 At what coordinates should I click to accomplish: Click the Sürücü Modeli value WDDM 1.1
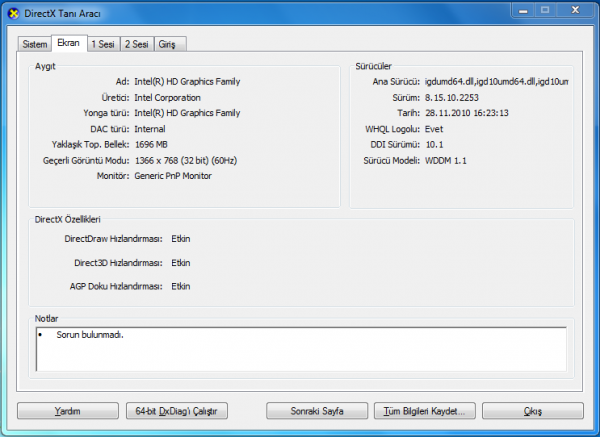pyautogui.click(x=446, y=160)
